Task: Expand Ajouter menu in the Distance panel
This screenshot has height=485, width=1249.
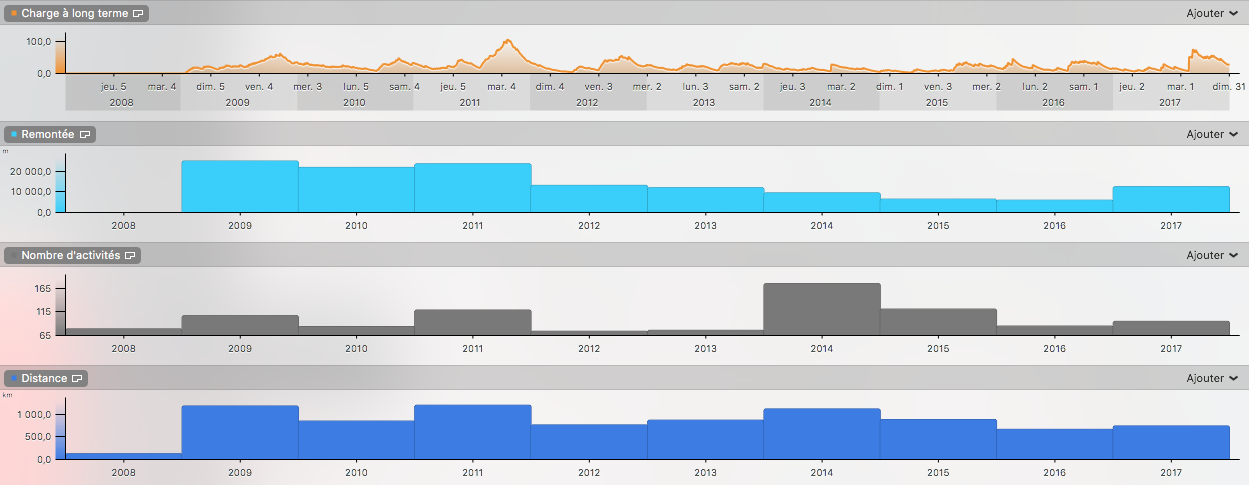Action: 1211,379
